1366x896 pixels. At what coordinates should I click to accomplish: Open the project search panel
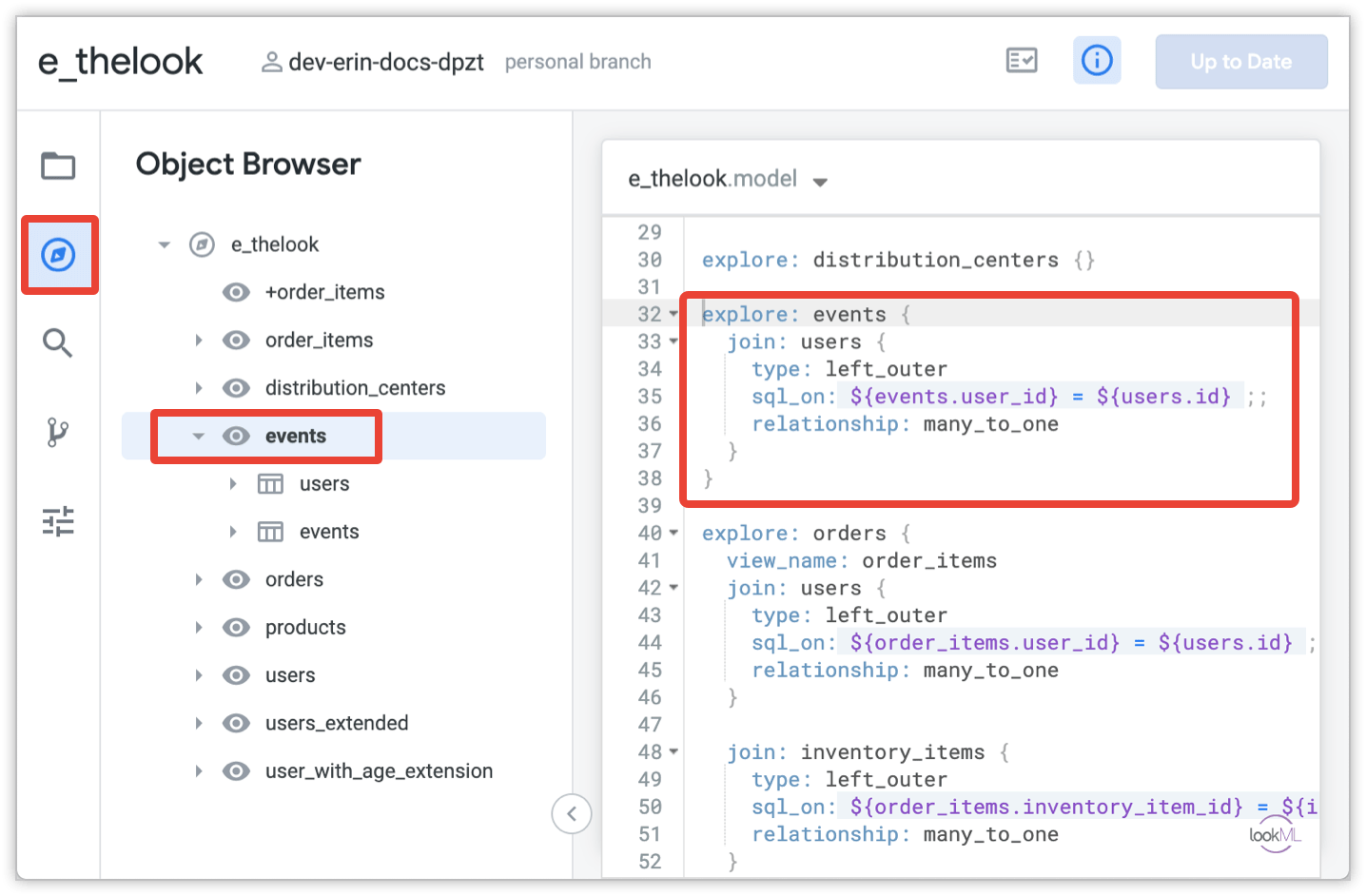tap(58, 343)
